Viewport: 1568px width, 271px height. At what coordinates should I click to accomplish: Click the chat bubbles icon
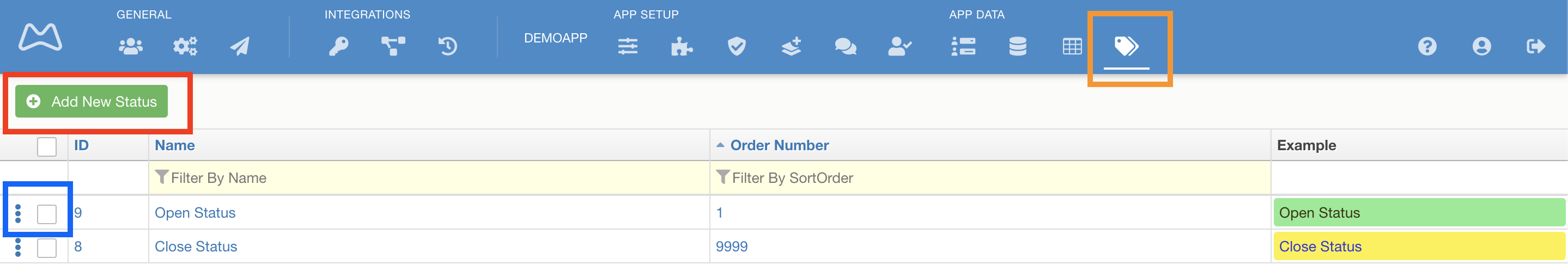point(846,46)
